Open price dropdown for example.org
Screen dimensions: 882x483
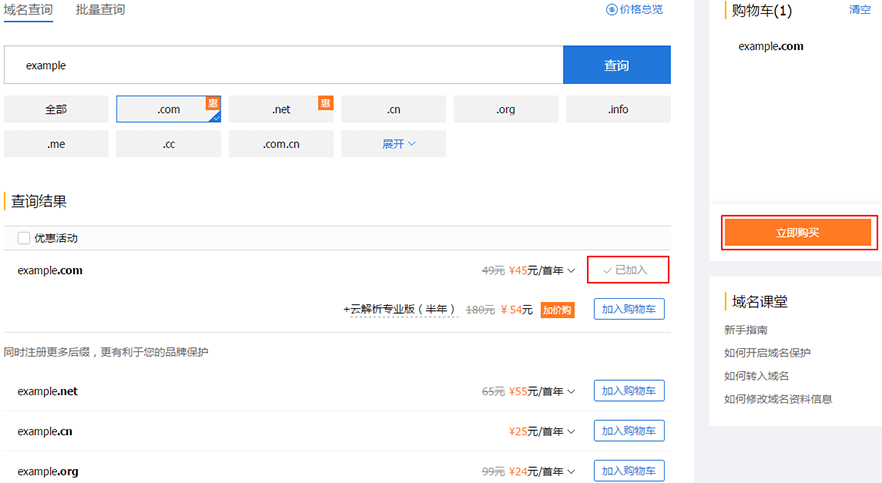pyautogui.click(x=572, y=471)
